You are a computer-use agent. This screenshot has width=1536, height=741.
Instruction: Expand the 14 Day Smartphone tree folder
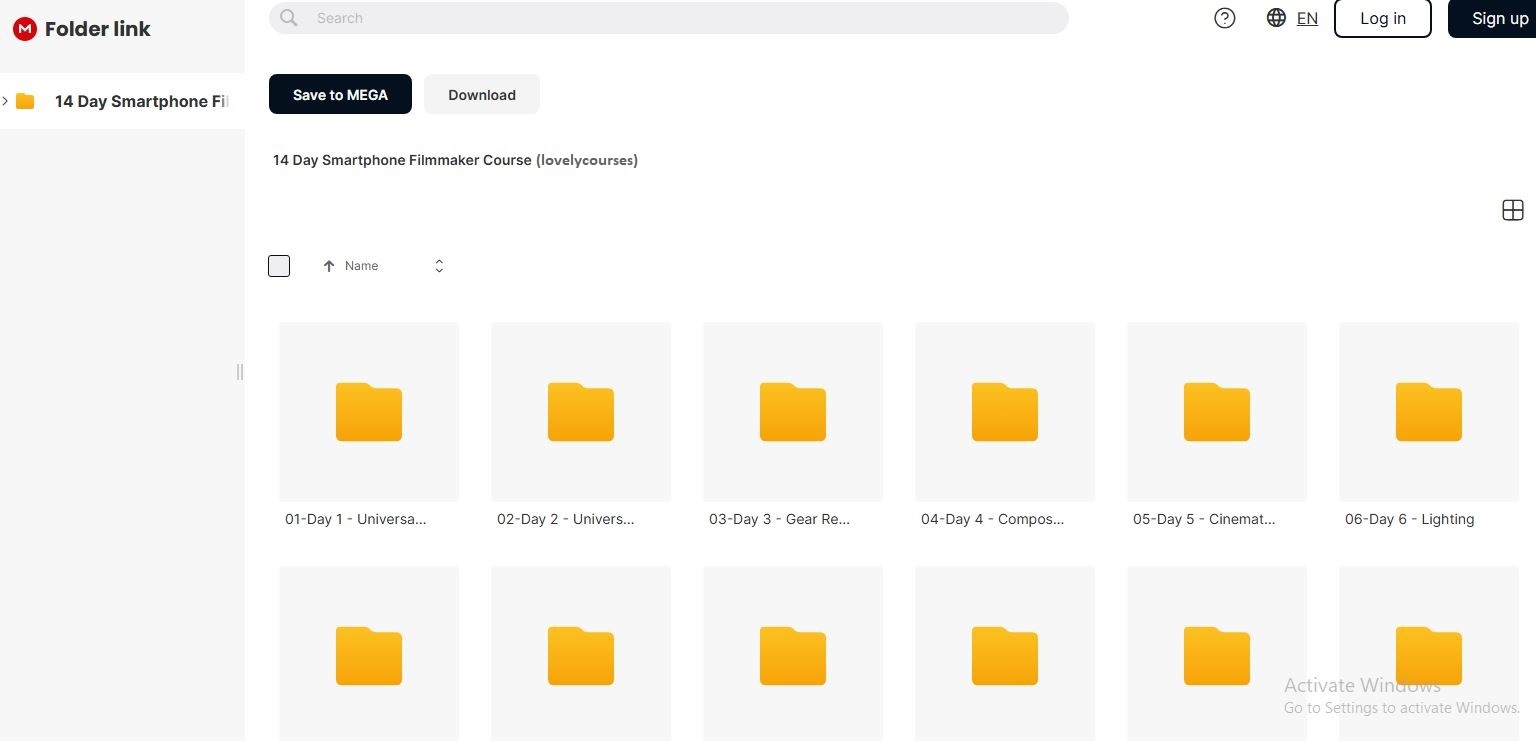point(6,101)
